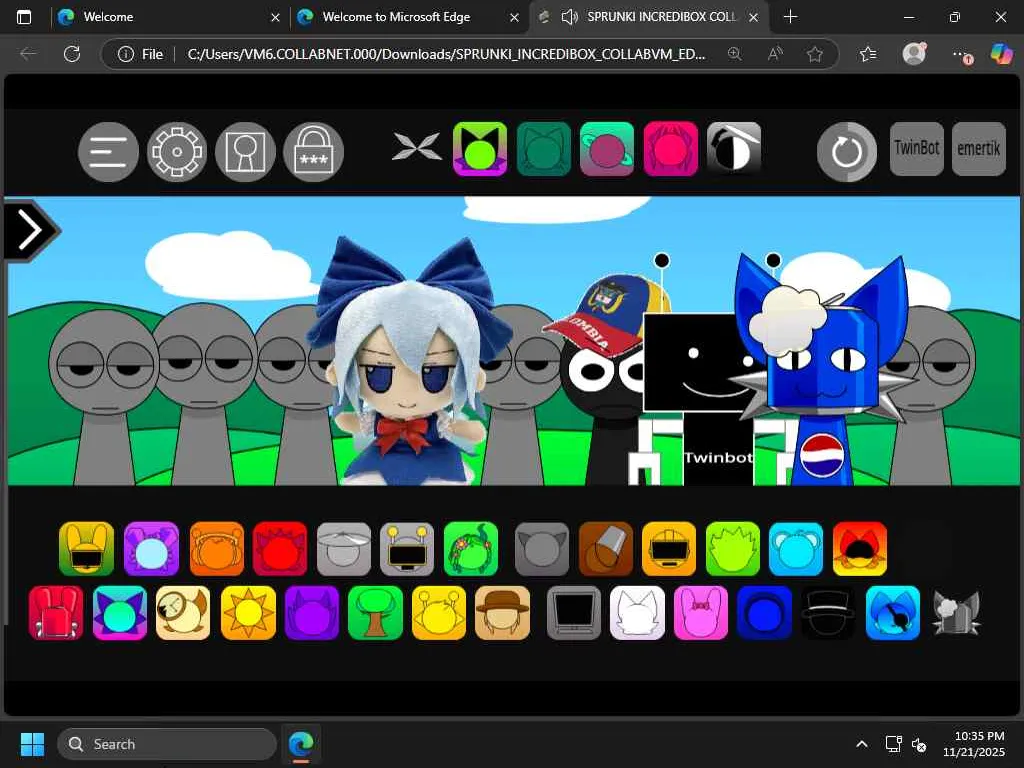Viewport: 1024px width, 768px height.
Task: Refresh the page
Action: (x=72, y=54)
